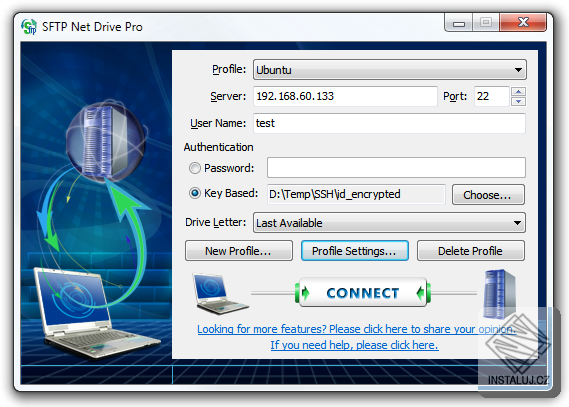Click the Port number field
This screenshot has width=569, height=407.
click(492, 96)
